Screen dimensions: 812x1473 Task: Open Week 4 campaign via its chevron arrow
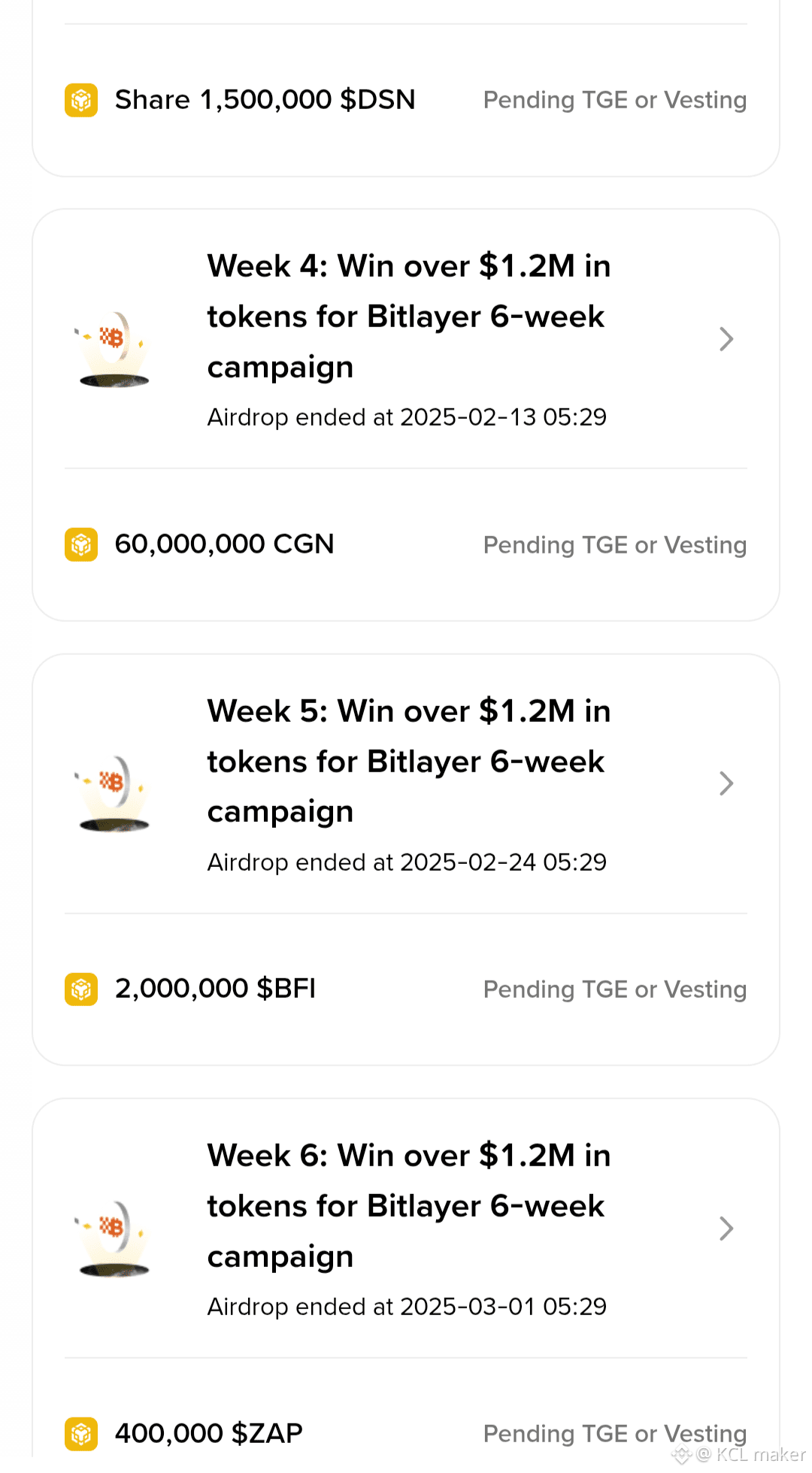(x=726, y=339)
